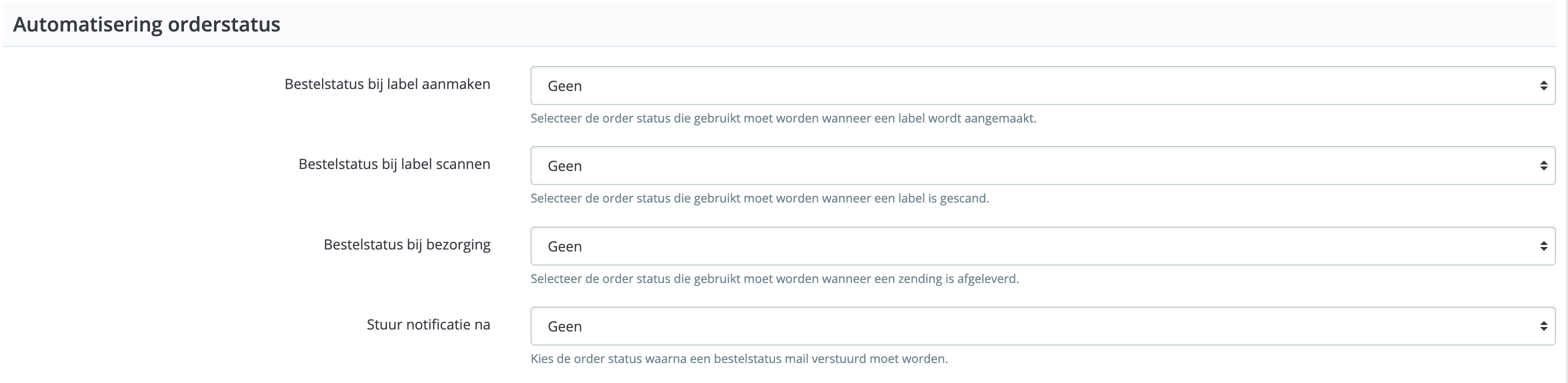Click the arrows icon on 'Bestelstatus bij bezorging' selector
Image resolution: width=1568 pixels, height=383 pixels.
coord(1544,245)
